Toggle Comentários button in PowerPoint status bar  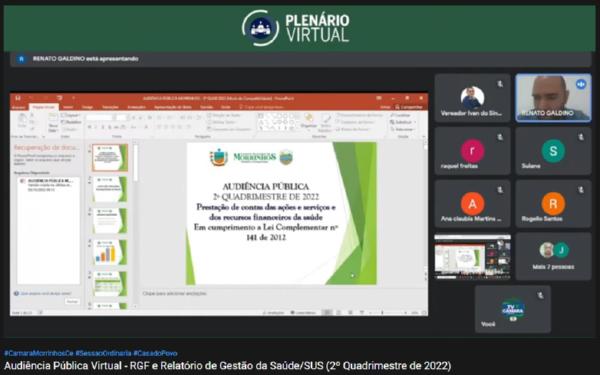click(303, 313)
